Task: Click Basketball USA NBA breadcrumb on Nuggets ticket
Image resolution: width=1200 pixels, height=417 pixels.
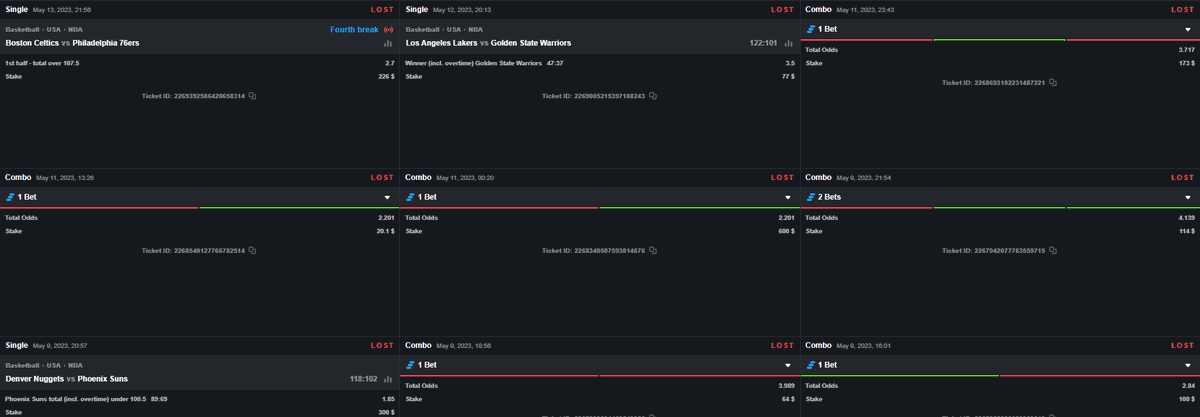Action: [44, 365]
